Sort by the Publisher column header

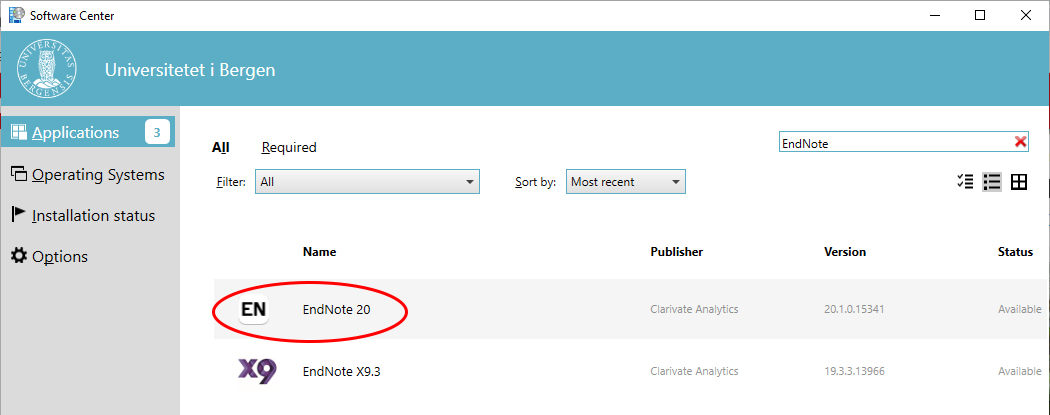pos(676,252)
